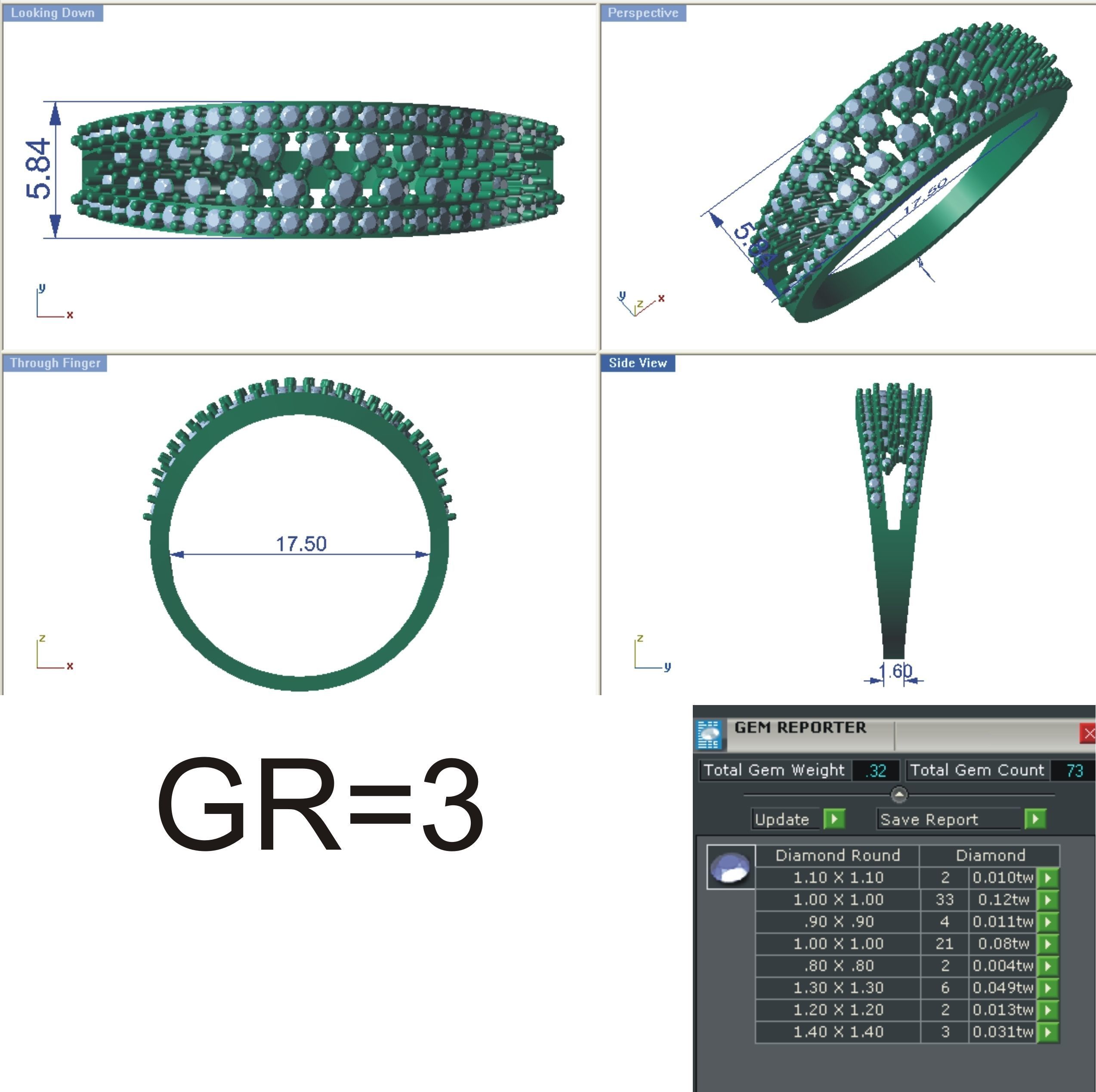Click green arrow on .80 X .80 row
The image size is (1096, 1092).
1047,966
